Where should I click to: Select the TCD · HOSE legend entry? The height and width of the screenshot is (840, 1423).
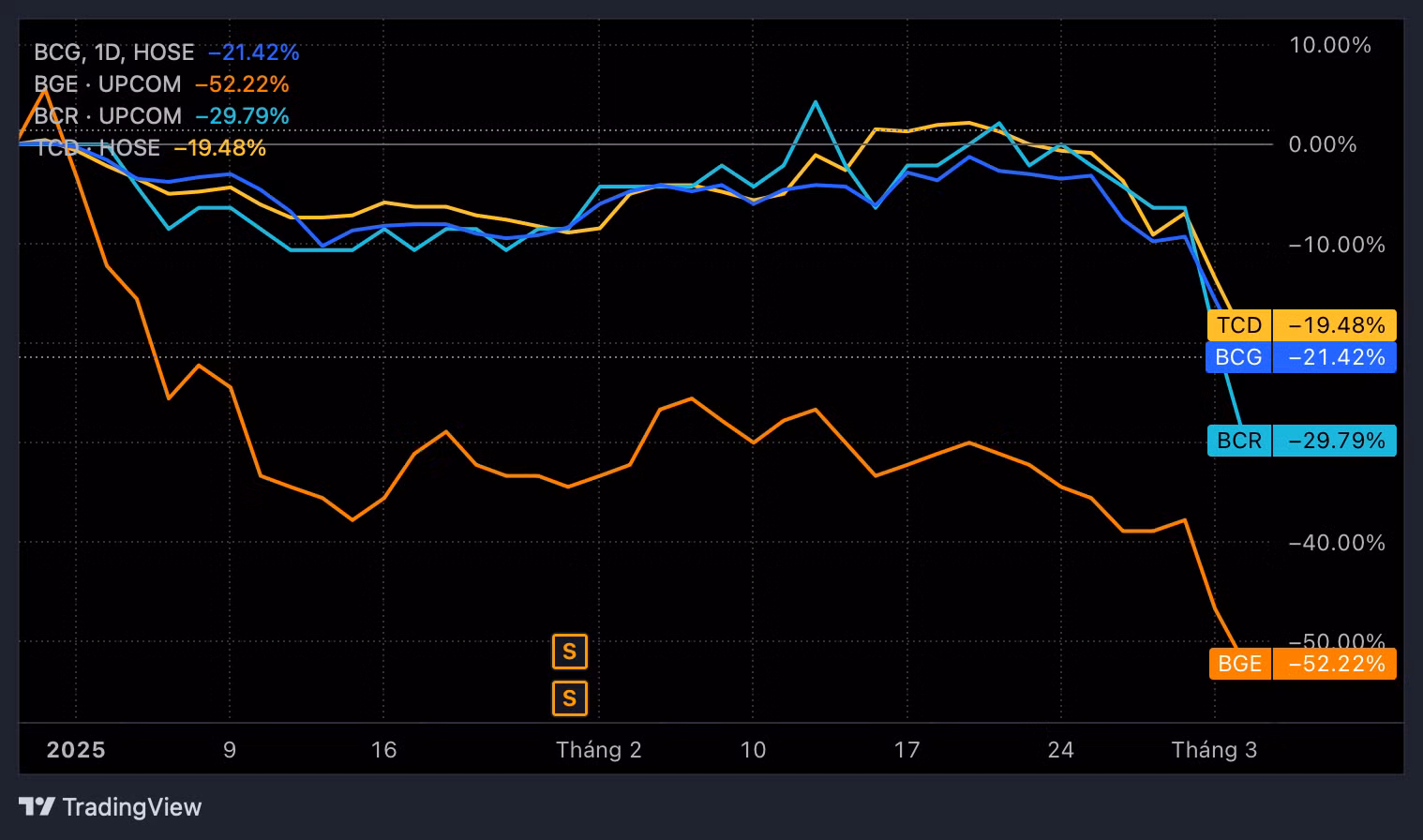[x=97, y=148]
